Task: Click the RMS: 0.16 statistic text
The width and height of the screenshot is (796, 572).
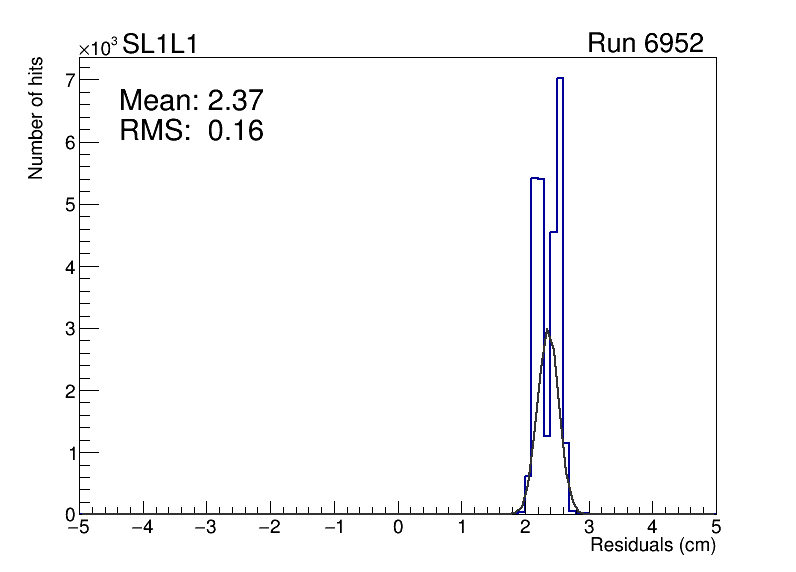Action: [190, 130]
